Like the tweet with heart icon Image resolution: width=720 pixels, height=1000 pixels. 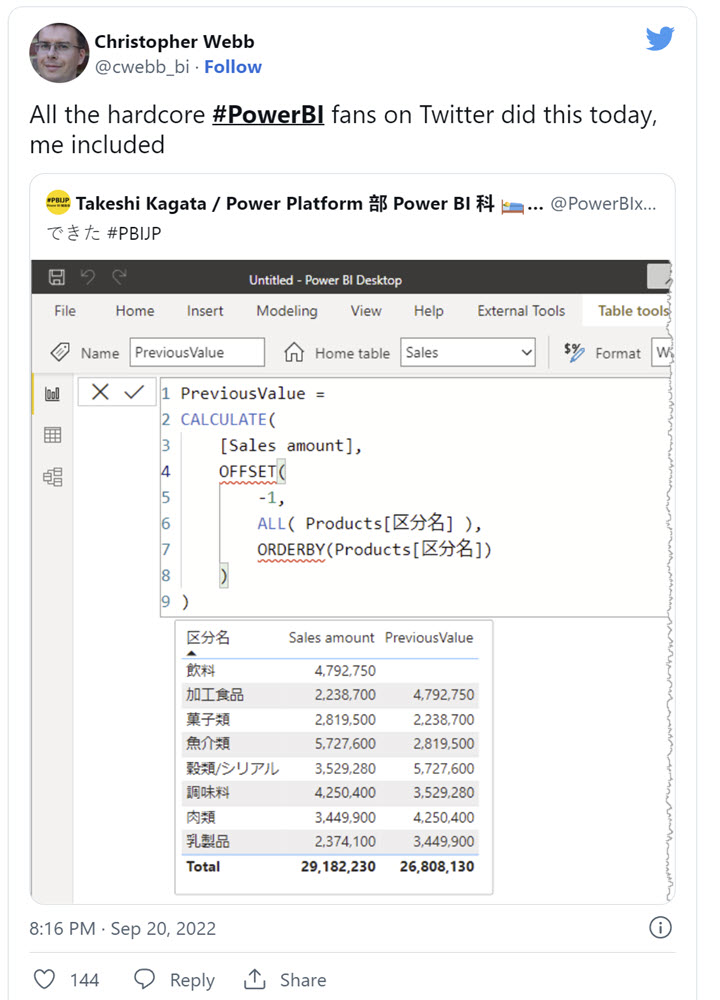click(44, 979)
